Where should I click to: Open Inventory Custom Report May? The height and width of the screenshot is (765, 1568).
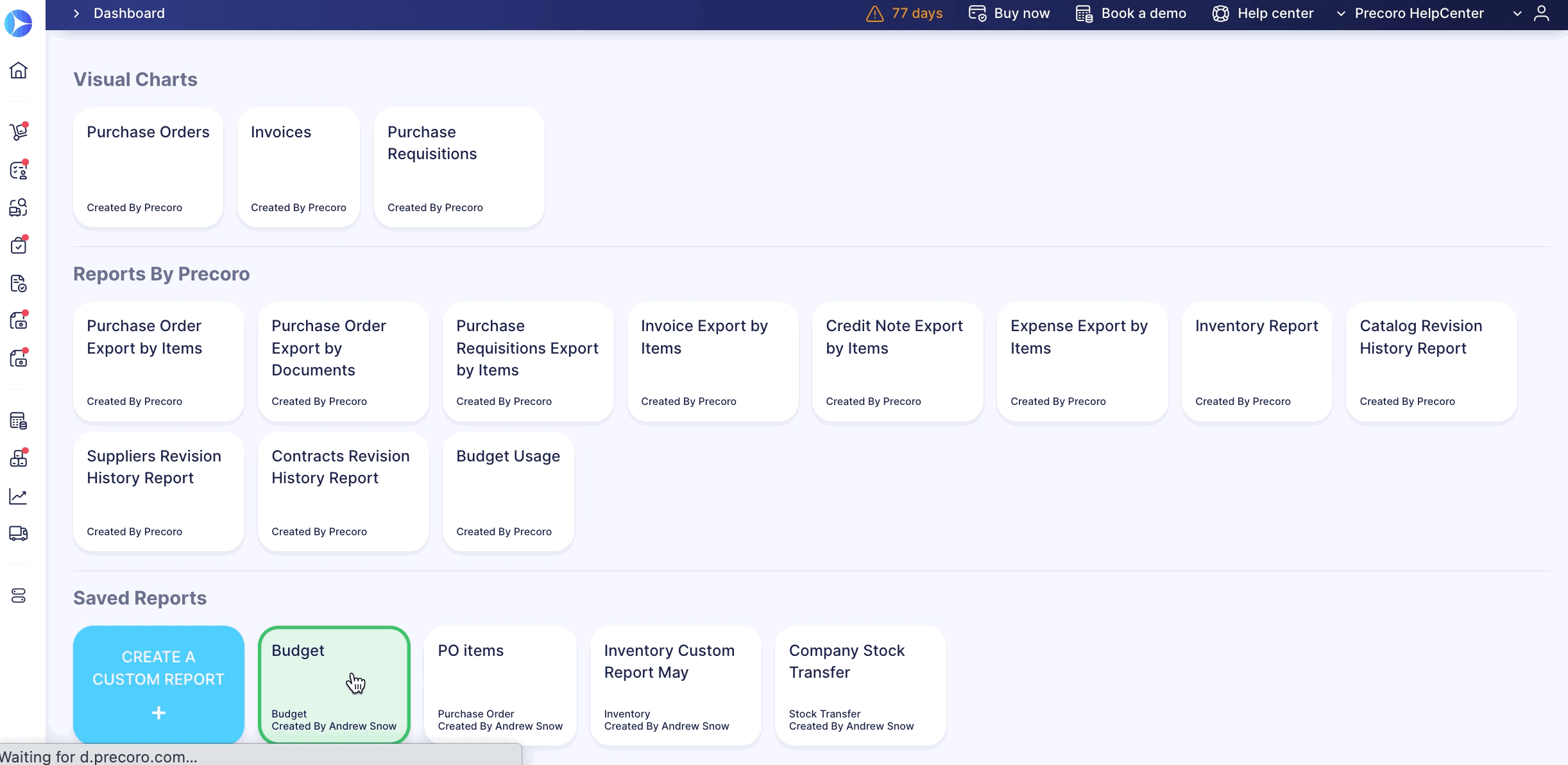676,685
